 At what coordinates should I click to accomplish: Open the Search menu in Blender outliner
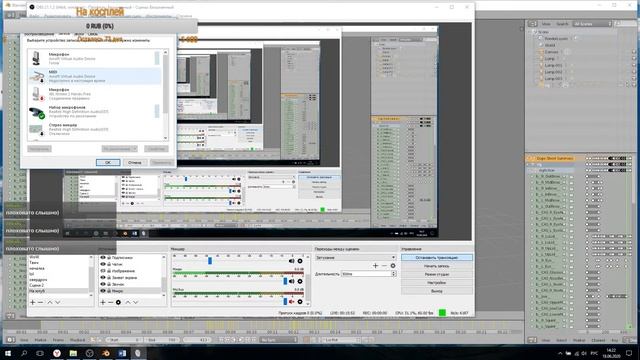tap(562, 24)
